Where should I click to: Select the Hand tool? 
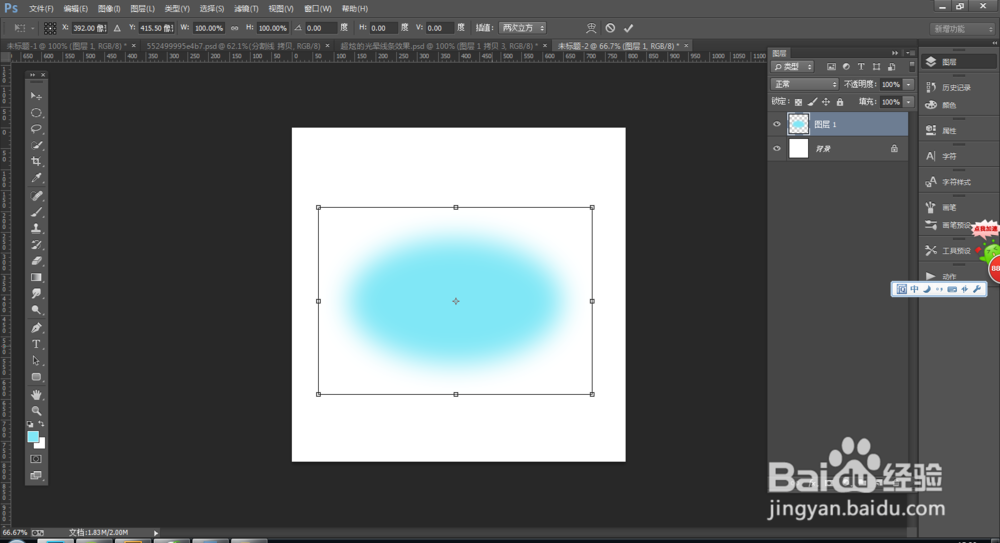coord(36,395)
